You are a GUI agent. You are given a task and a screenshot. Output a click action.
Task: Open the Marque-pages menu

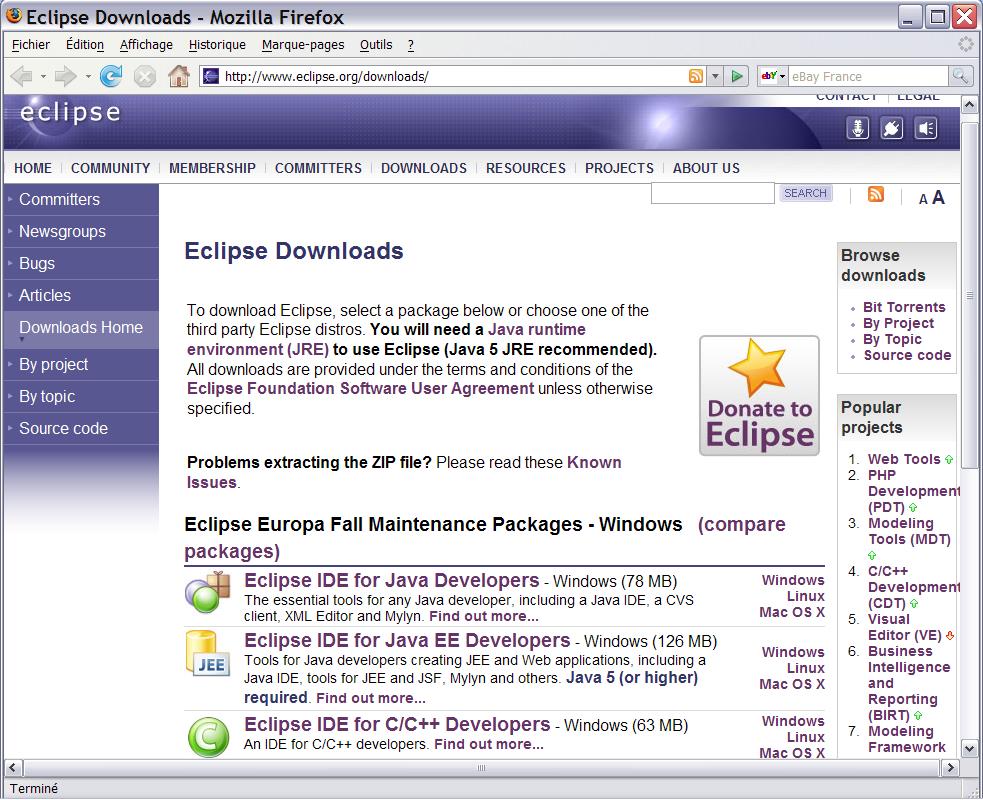click(x=303, y=45)
